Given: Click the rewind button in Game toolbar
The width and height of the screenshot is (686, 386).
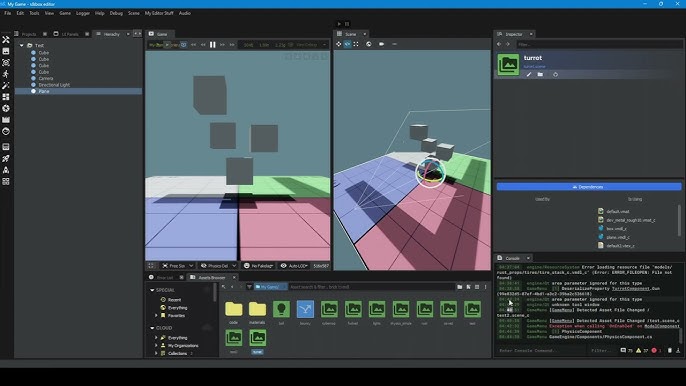Looking at the screenshot, I should click(x=193, y=45).
